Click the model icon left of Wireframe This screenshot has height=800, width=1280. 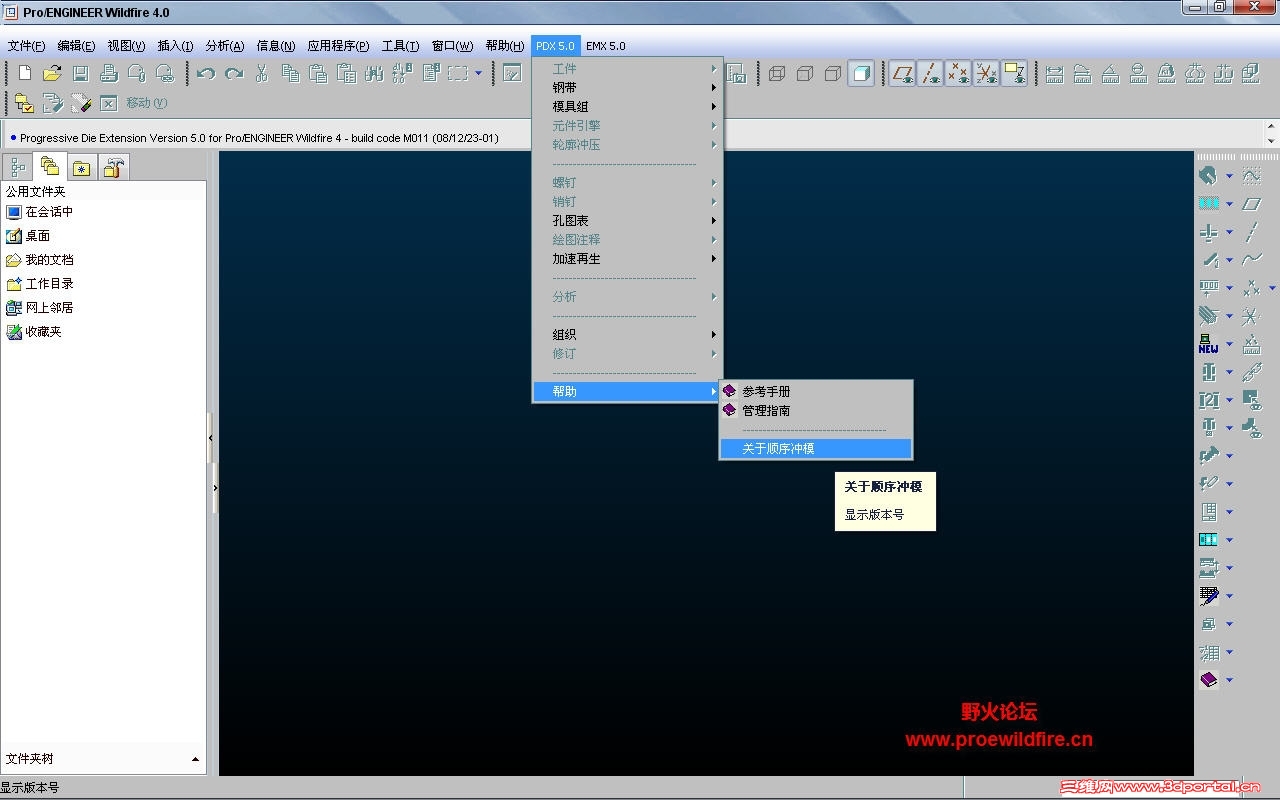coord(737,73)
